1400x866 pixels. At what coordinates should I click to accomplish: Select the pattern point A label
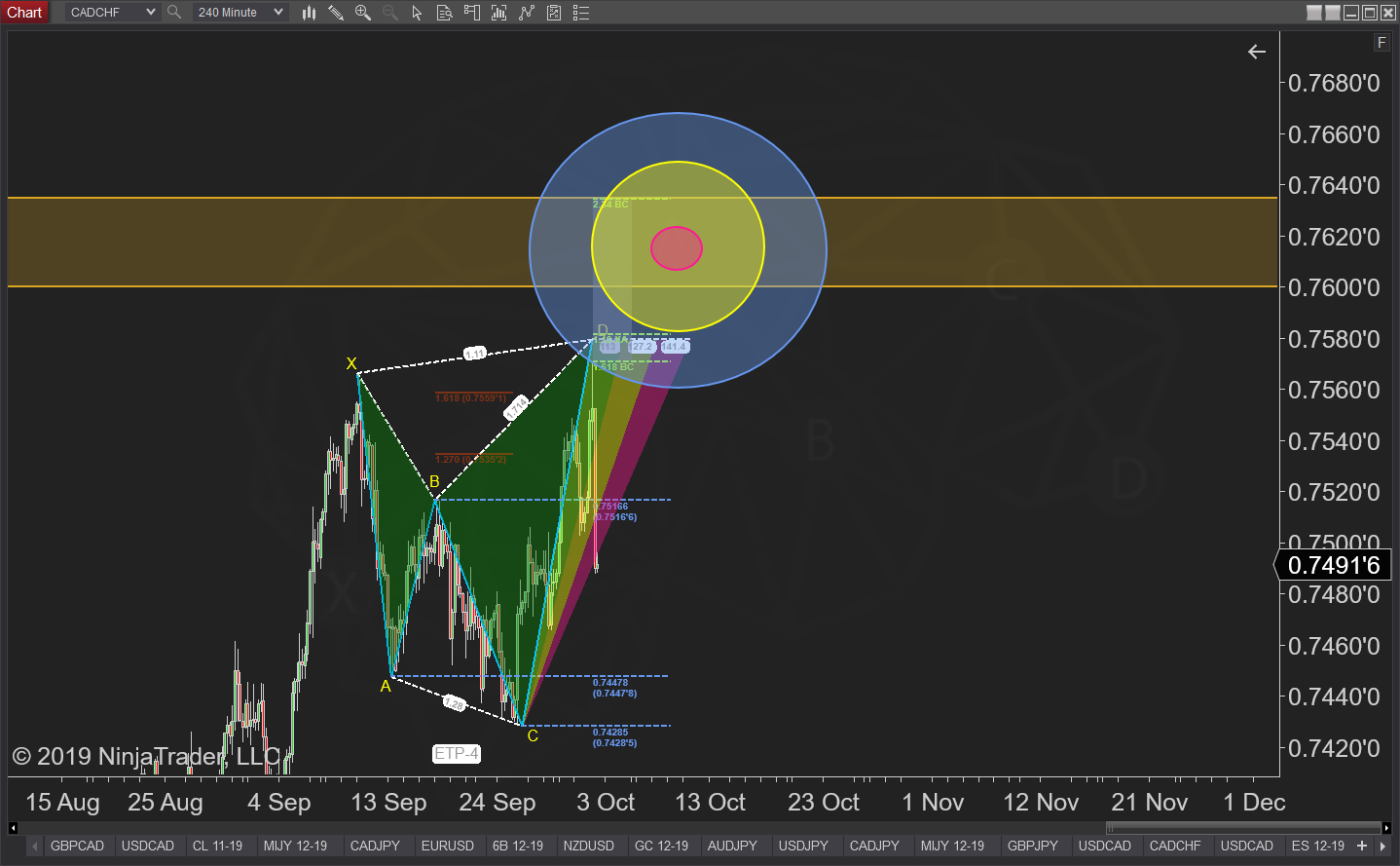coord(386,686)
